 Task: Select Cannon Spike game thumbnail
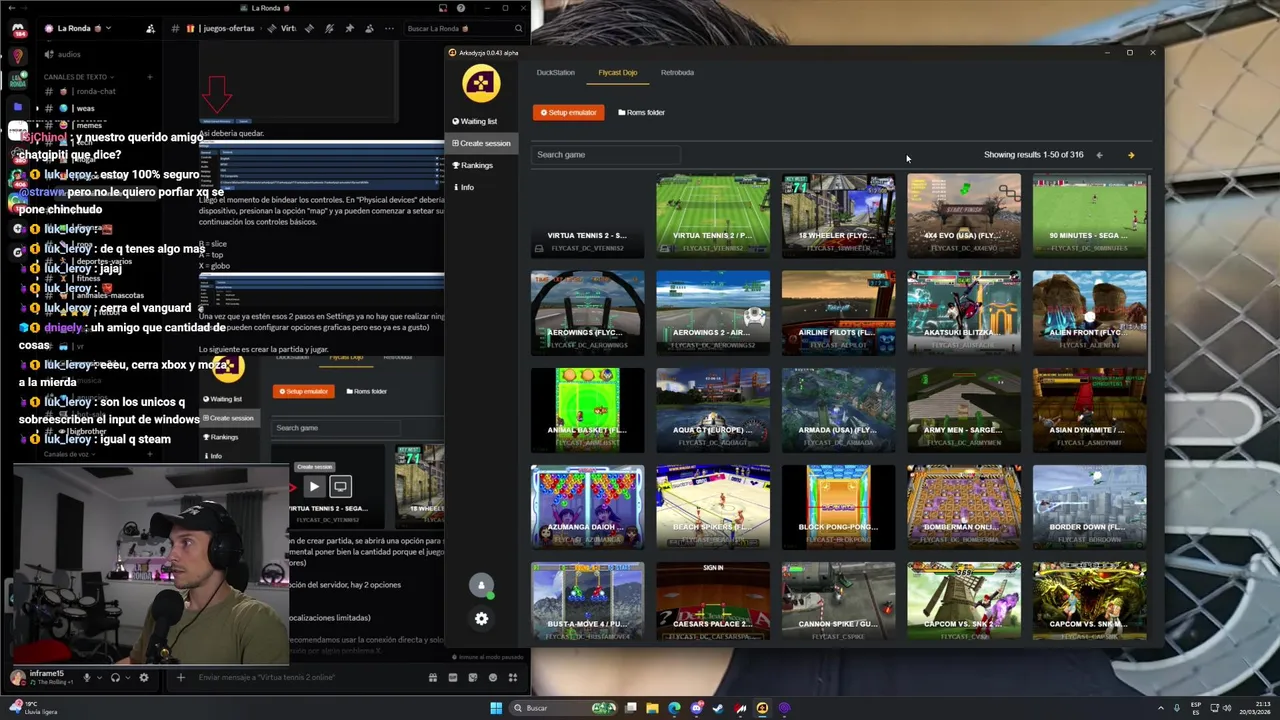point(838,603)
